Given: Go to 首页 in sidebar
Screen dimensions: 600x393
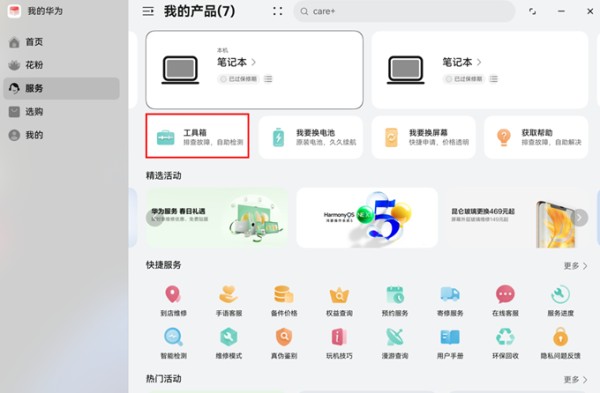Looking at the screenshot, I should [x=61, y=42].
